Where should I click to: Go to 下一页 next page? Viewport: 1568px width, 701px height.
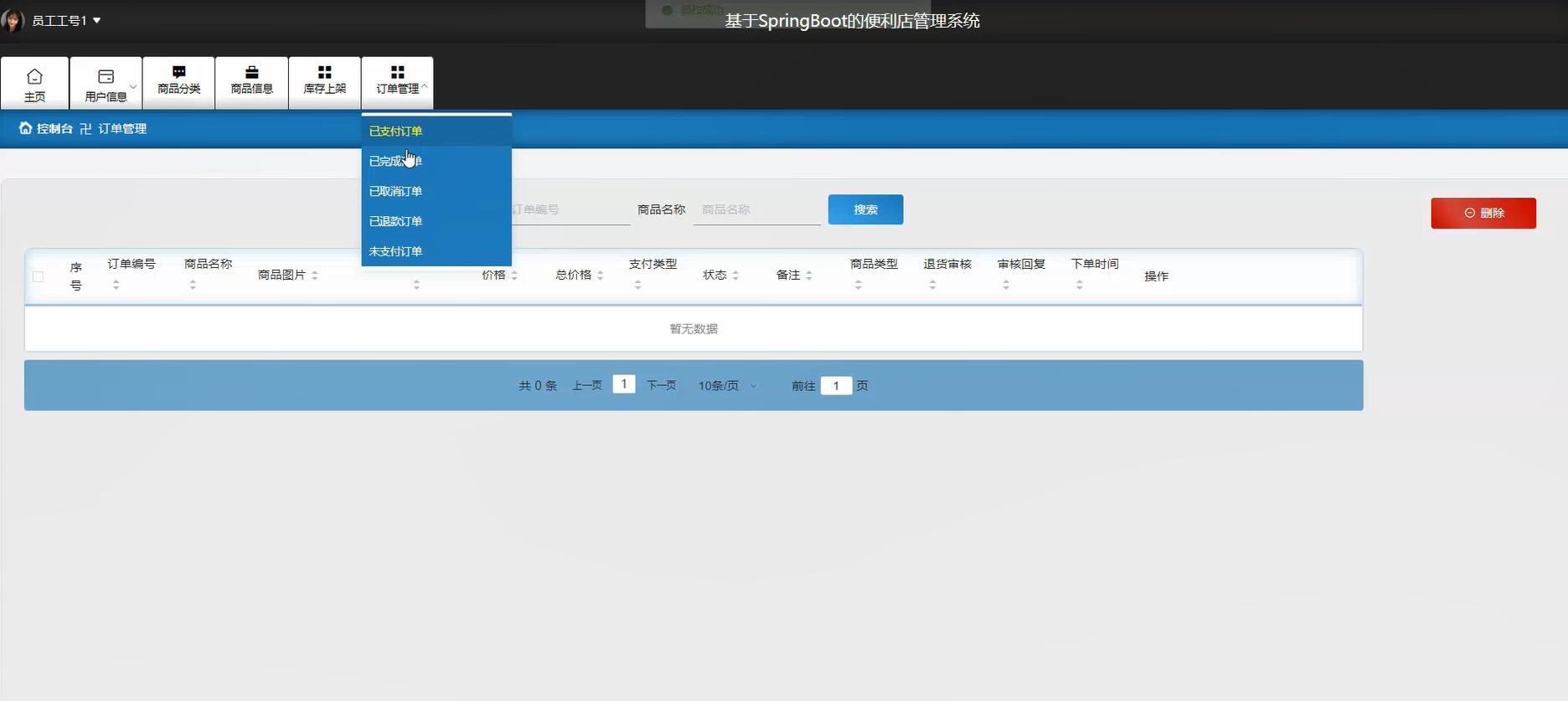pos(662,385)
